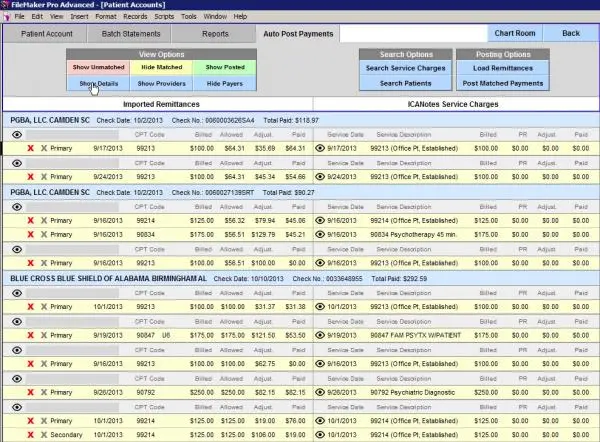Open the Records menu
The width and height of the screenshot is (600, 442).
pyautogui.click(x=135, y=16)
